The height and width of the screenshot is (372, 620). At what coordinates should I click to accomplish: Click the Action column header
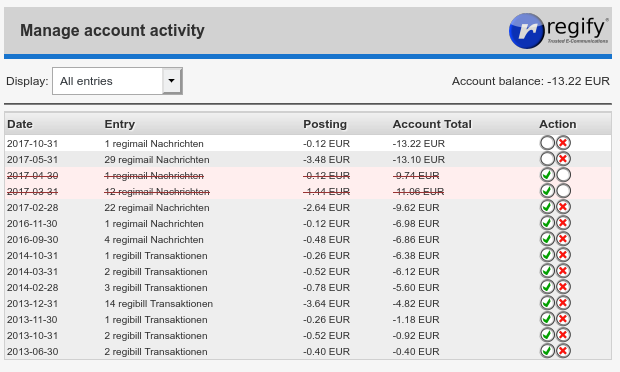click(558, 124)
